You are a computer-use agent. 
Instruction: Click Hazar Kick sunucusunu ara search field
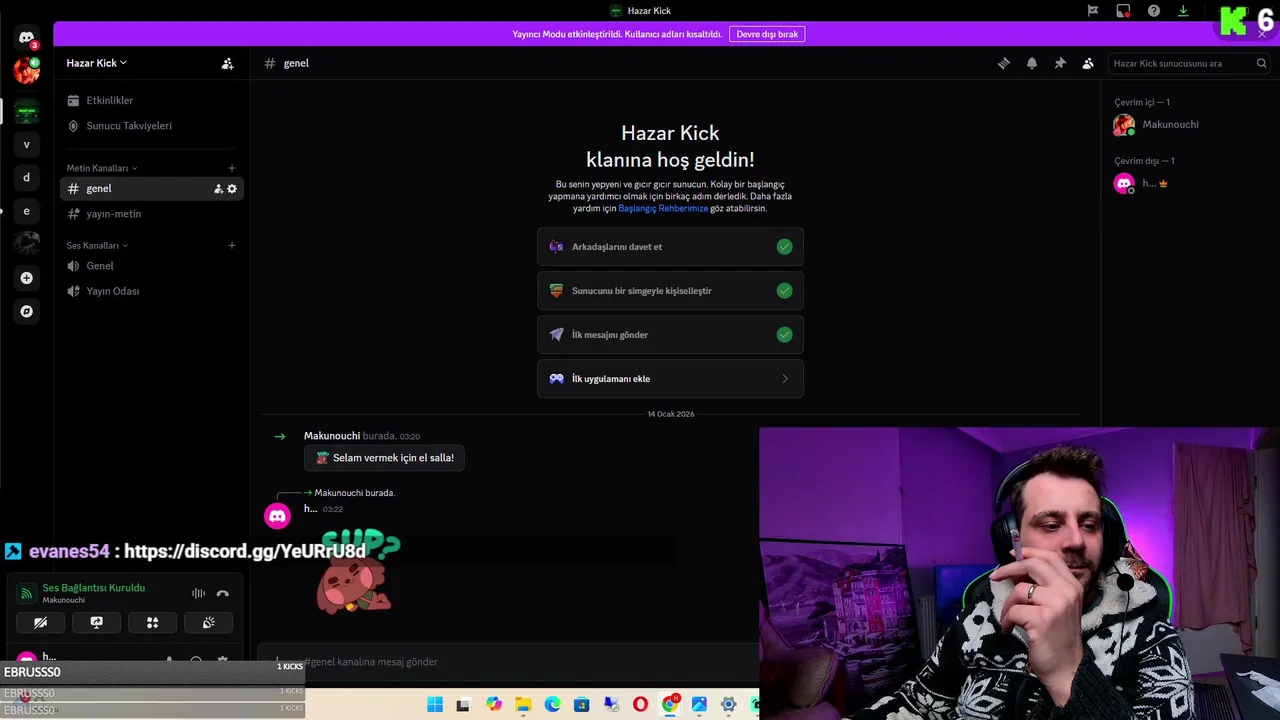(x=1190, y=63)
